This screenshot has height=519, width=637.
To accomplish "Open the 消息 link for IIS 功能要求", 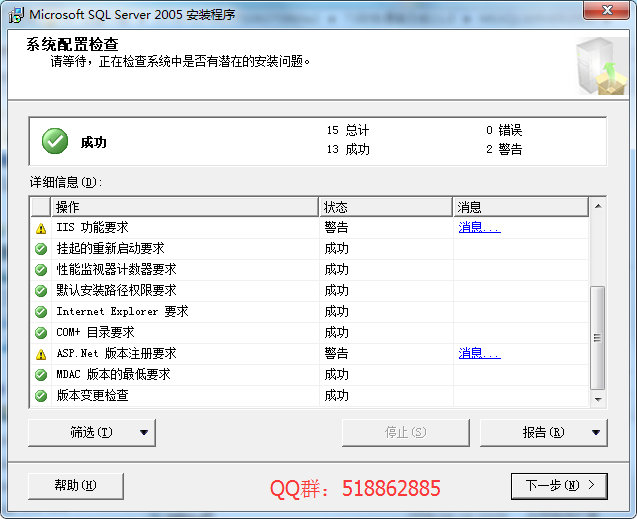I will pyautogui.click(x=479, y=227).
